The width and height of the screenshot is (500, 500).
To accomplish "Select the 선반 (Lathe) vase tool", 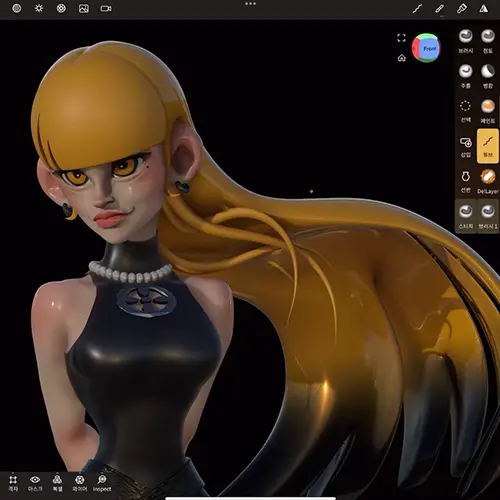I will tap(466, 182).
